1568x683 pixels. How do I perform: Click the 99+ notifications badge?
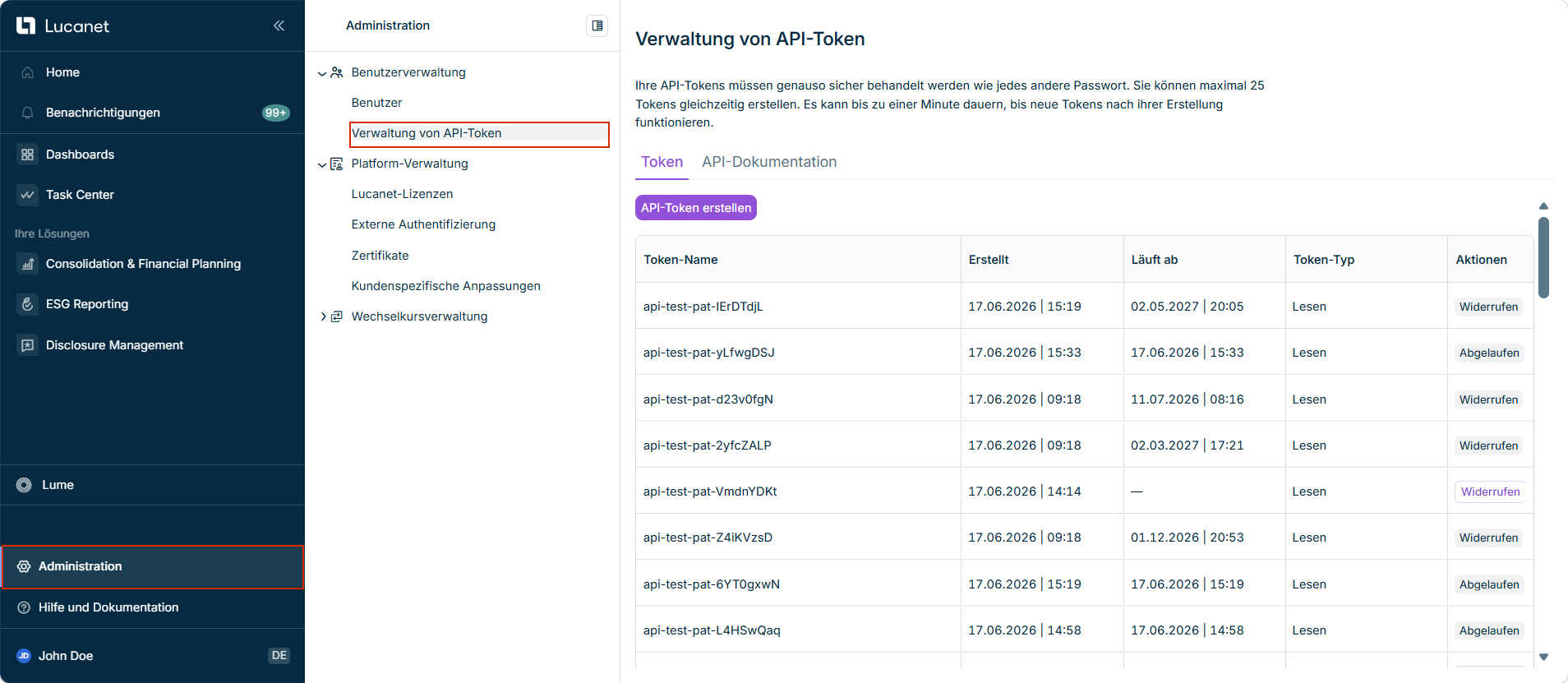[x=275, y=113]
